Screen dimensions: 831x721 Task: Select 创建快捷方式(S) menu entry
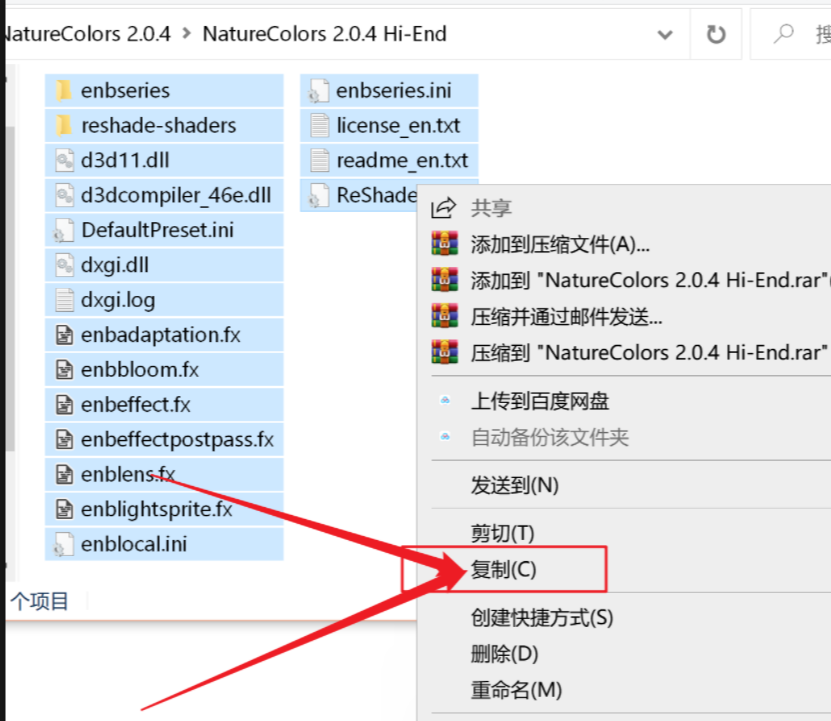click(x=542, y=618)
